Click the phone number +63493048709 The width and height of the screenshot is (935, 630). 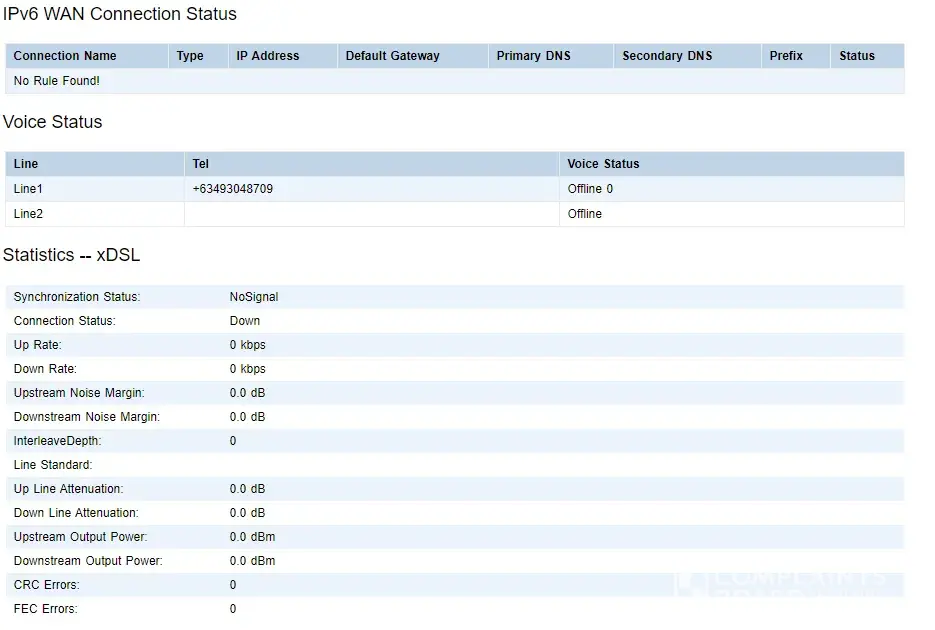[233, 189]
